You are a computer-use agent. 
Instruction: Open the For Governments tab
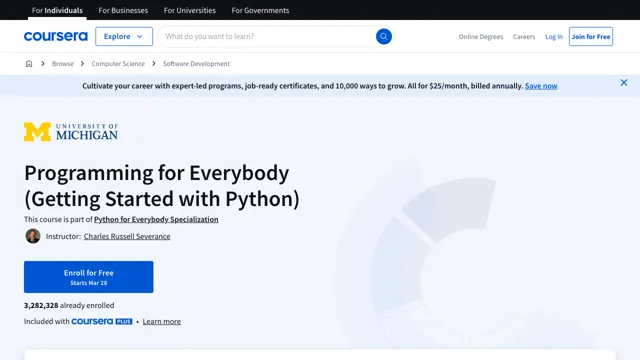260,10
